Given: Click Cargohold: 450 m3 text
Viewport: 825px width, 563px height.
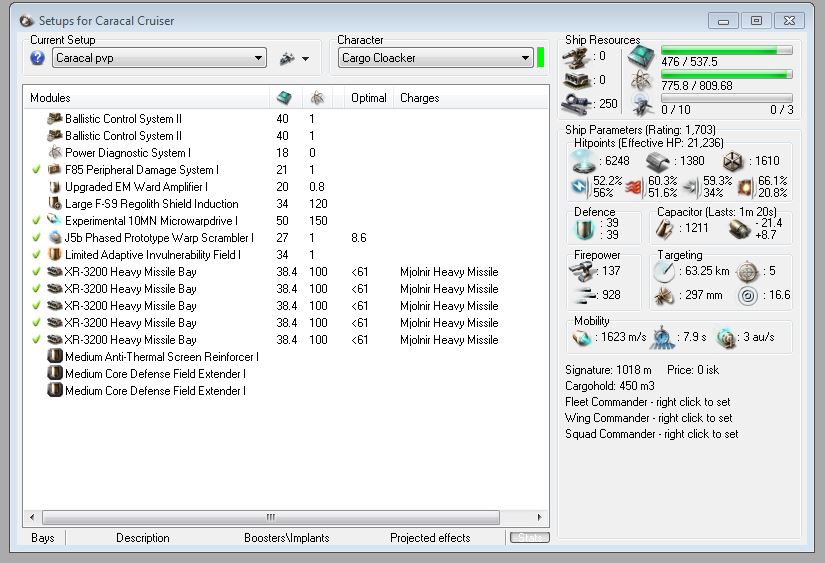Looking at the screenshot, I should click(610, 386).
